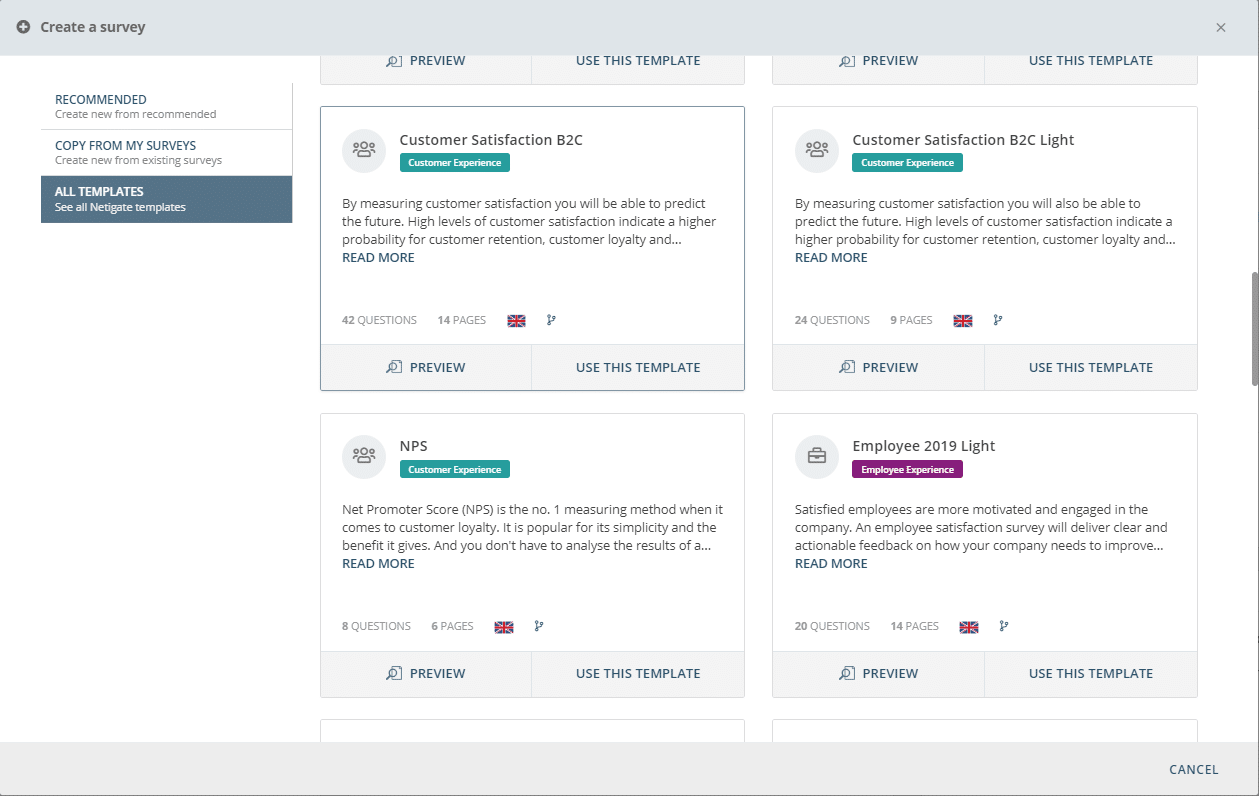The image size is (1259, 796).
Task: Click the UK flag on Customer Satisfaction B2C
Action: click(516, 320)
